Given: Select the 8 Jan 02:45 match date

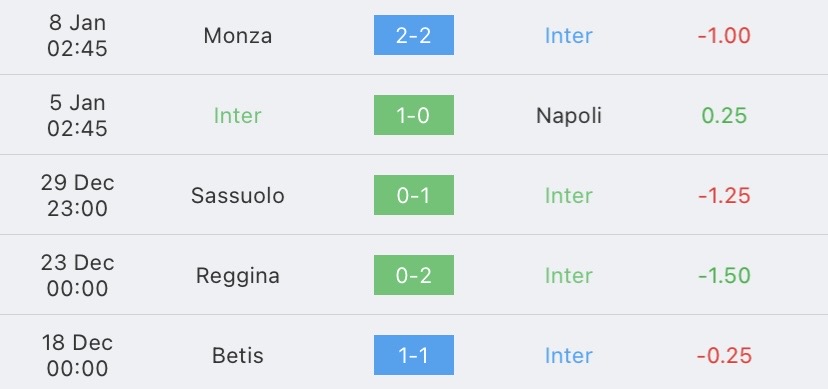Looking at the screenshot, I should coord(77,35).
